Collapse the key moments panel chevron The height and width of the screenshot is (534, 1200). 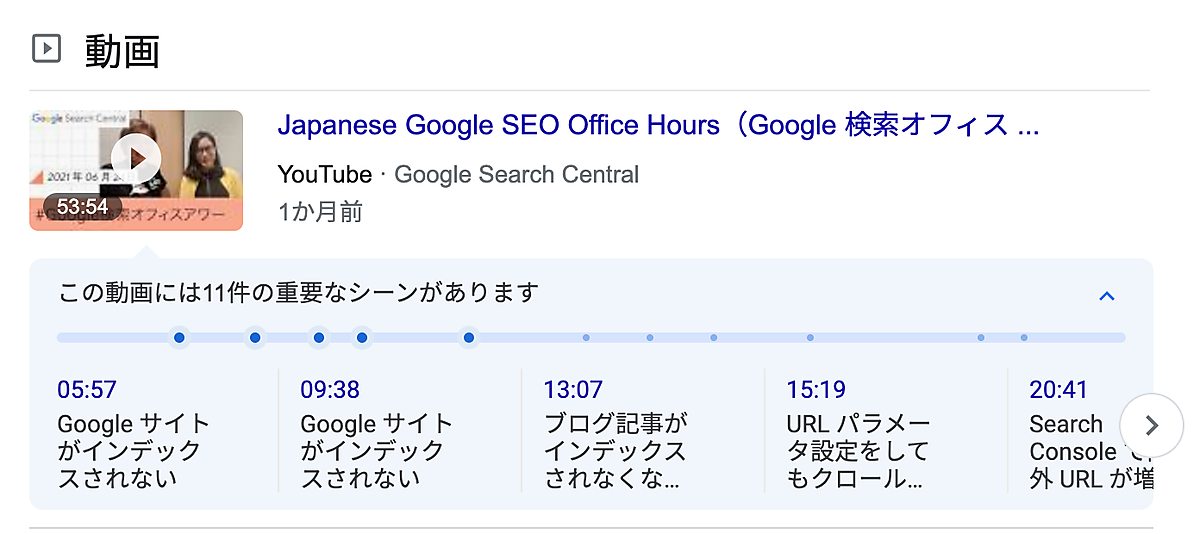(x=1106, y=296)
